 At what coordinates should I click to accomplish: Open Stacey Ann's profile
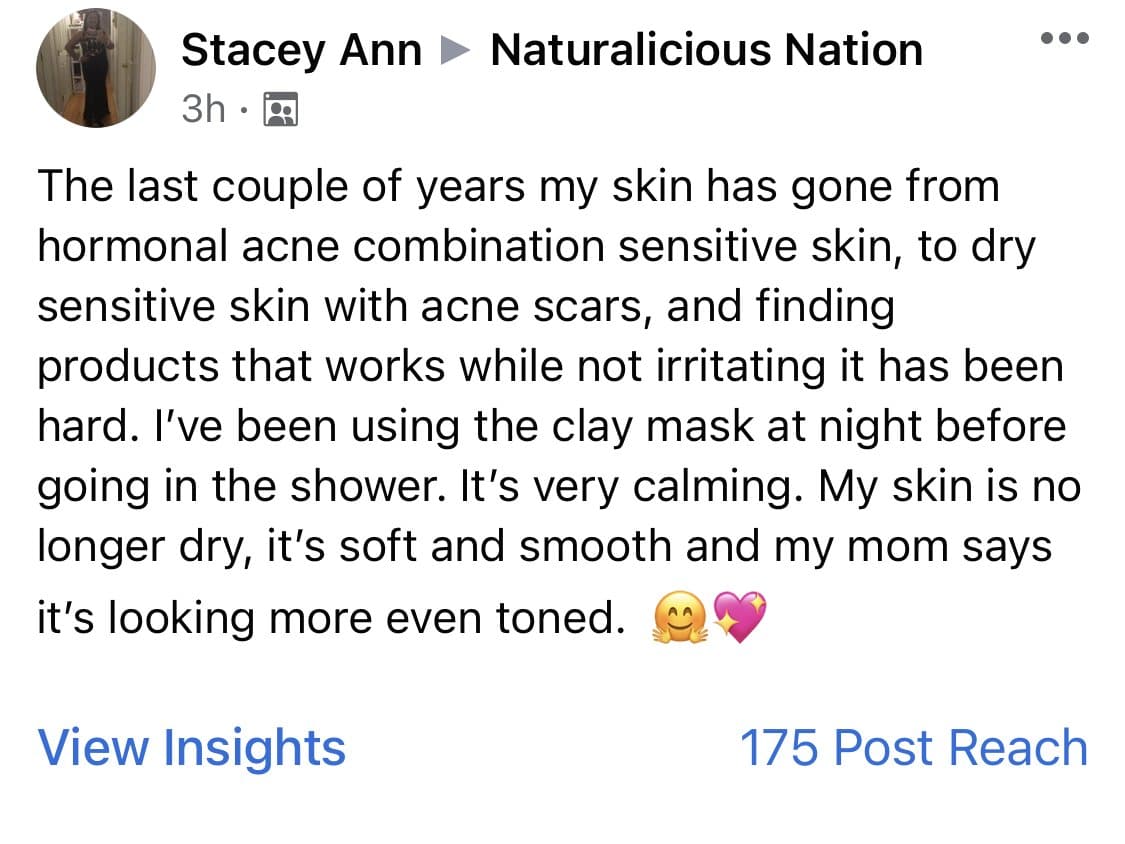pos(301,48)
